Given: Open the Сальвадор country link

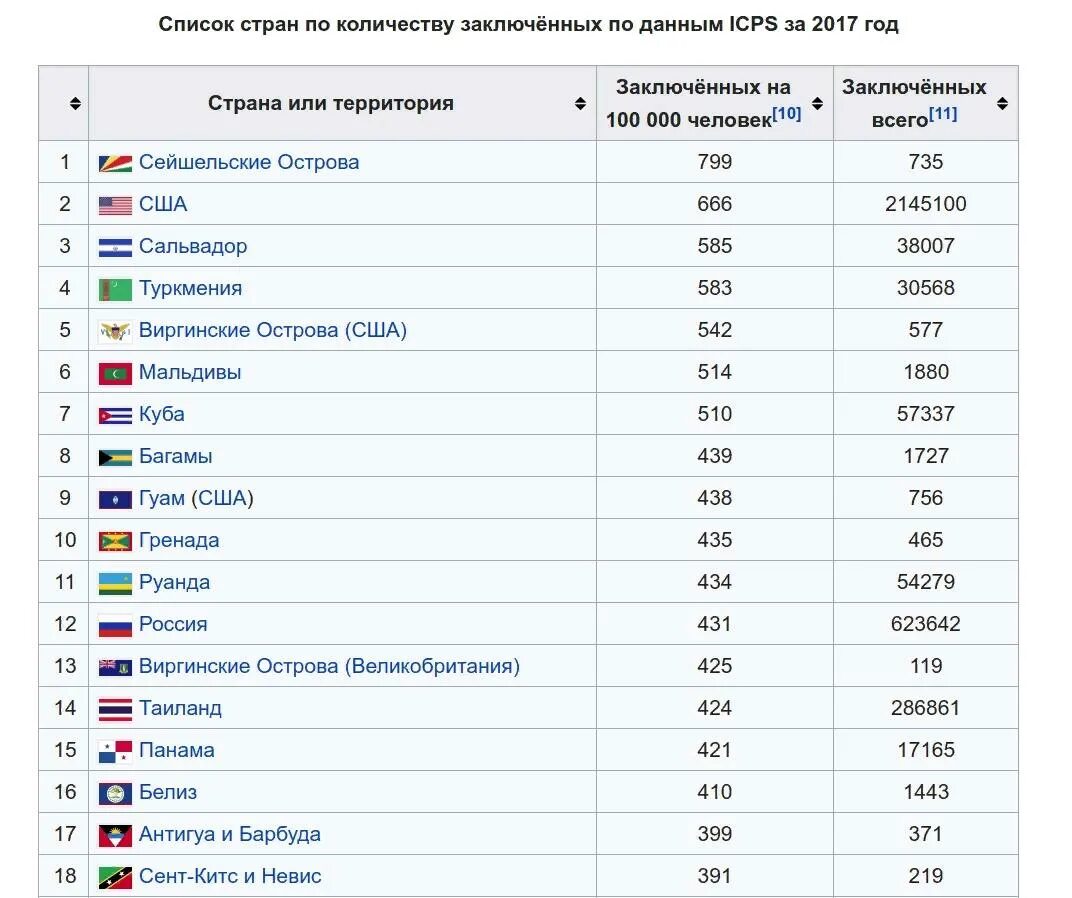Looking at the screenshot, I should (x=193, y=246).
